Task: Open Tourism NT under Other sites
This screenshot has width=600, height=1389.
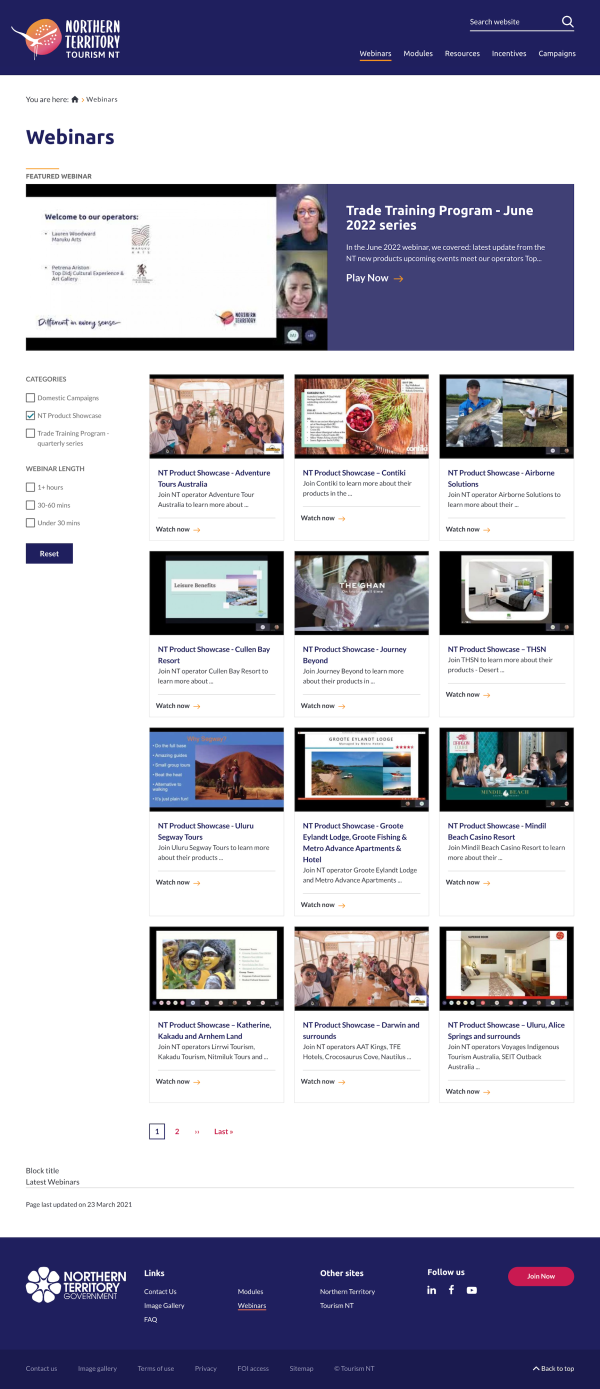Action: click(337, 1306)
